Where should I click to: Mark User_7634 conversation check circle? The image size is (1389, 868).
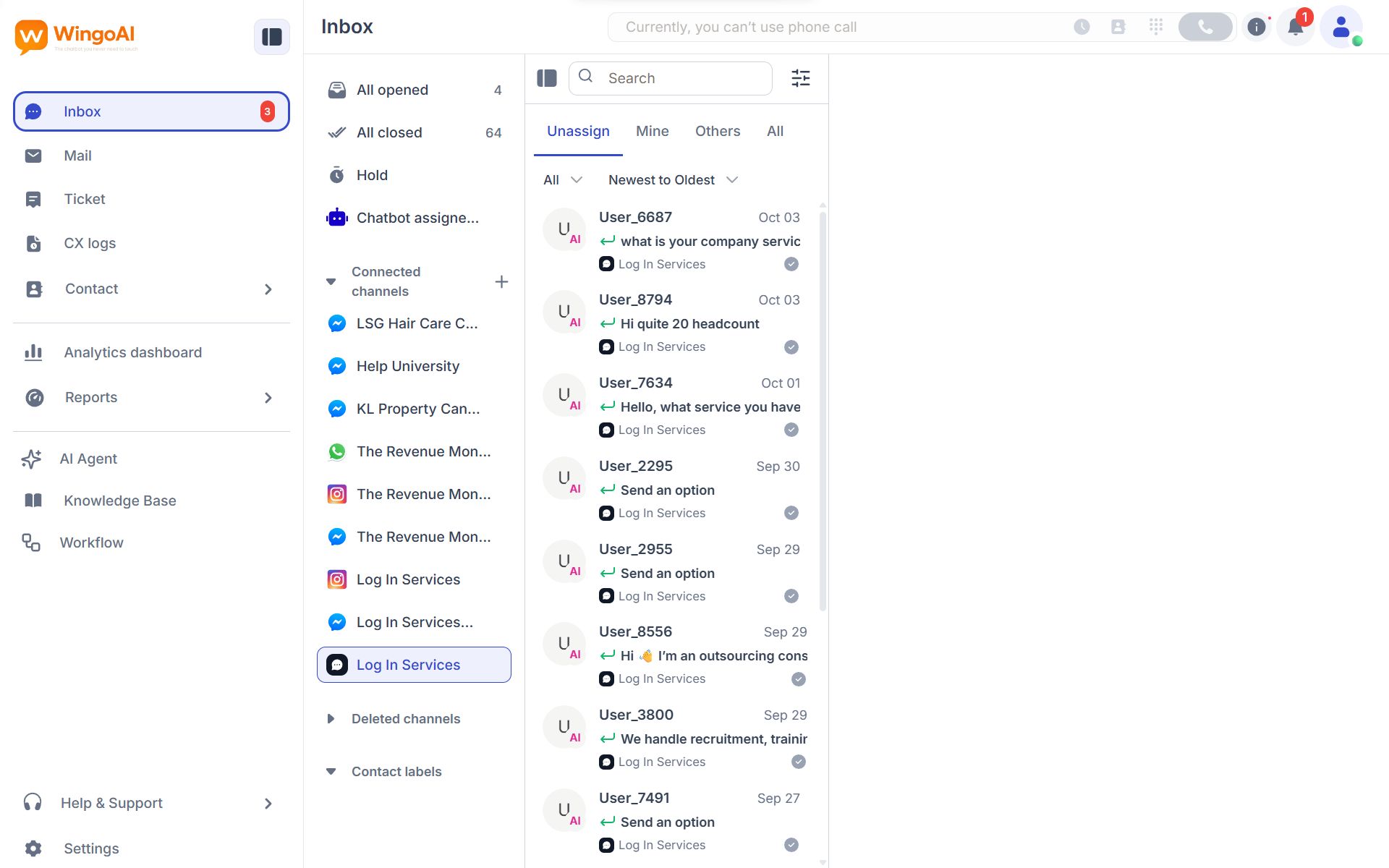(791, 430)
